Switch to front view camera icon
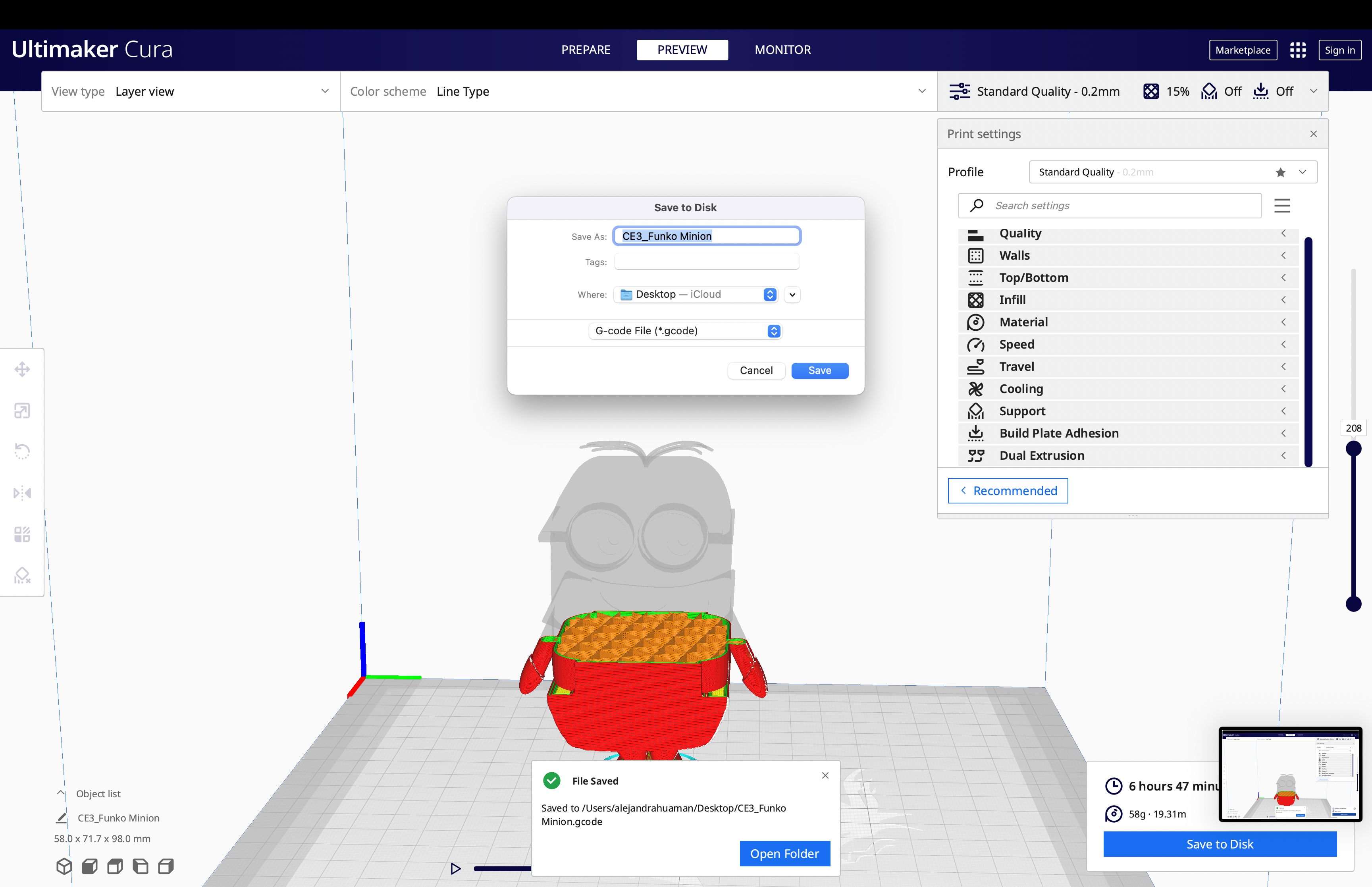The height and width of the screenshot is (887, 1372). click(89, 866)
